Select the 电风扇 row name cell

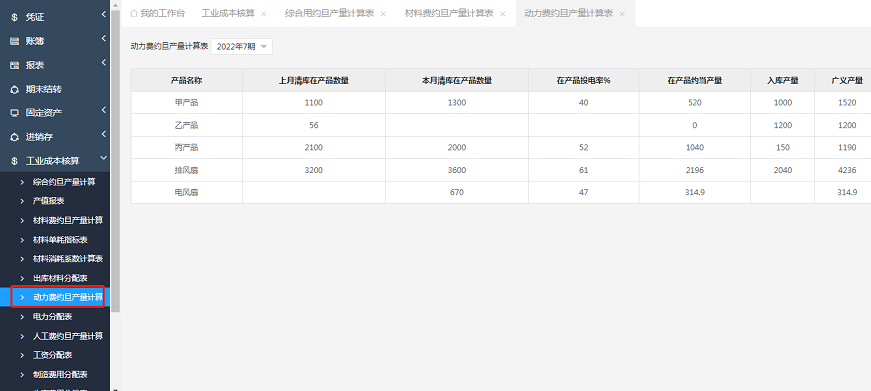pyautogui.click(x=186, y=193)
